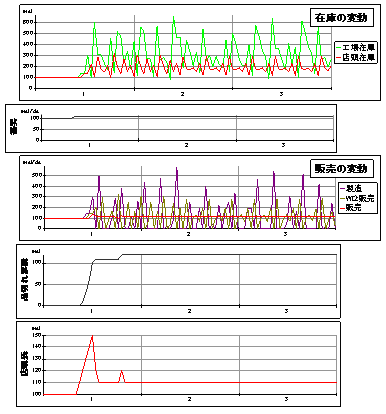
Task: Click the purple 製造 legend line marker
Action: (x=342, y=188)
